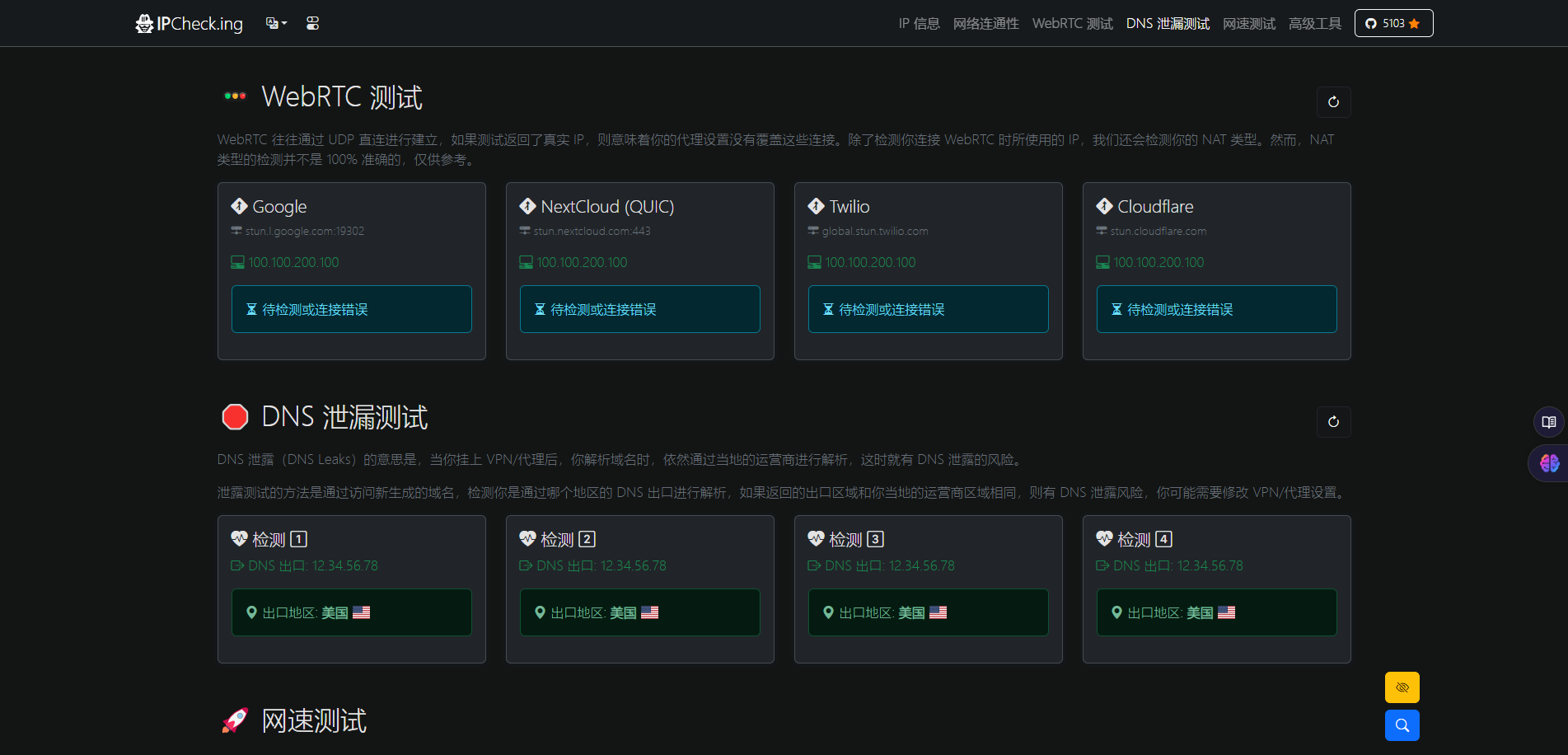Open the book guide icon

click(x=1548, y=422)
